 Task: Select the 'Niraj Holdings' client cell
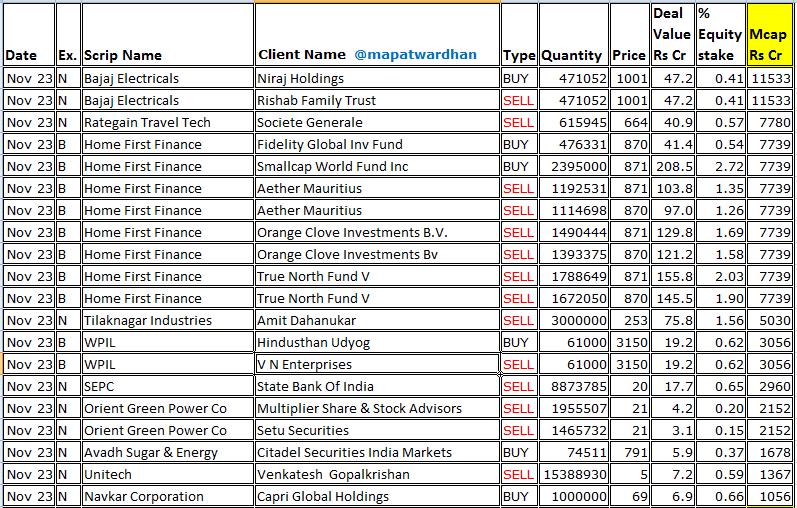point(378,78)
